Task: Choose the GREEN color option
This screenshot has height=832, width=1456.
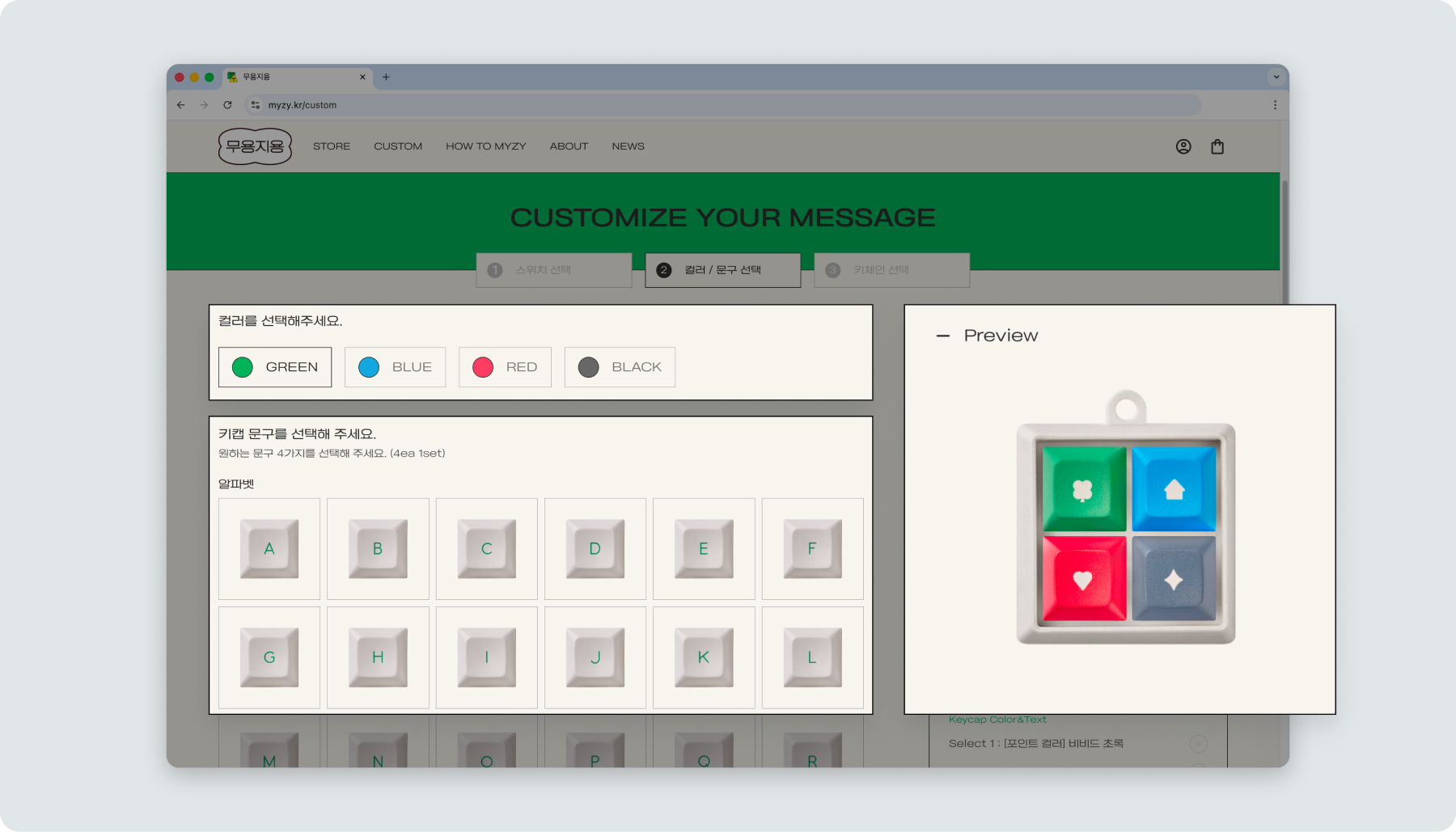Action: click(275, 367)
